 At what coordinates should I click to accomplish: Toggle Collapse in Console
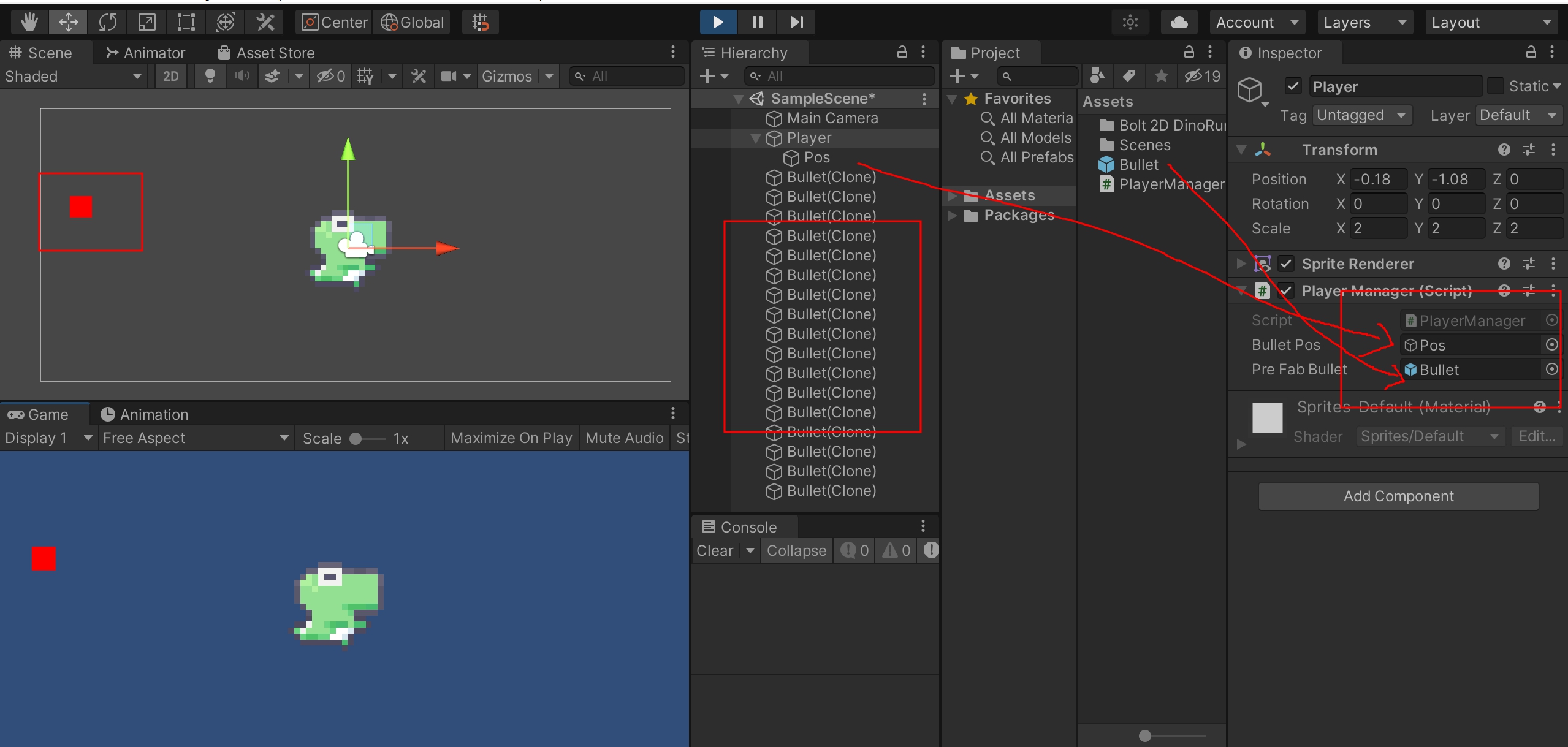click(x=796, y=550)
